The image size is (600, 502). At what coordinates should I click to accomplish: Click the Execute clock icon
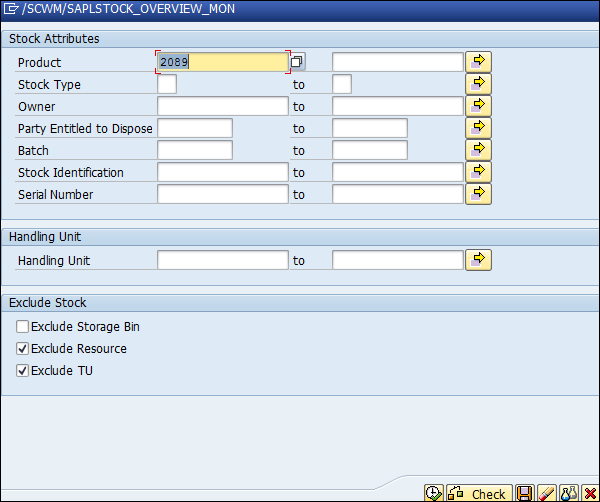(434, 493)
